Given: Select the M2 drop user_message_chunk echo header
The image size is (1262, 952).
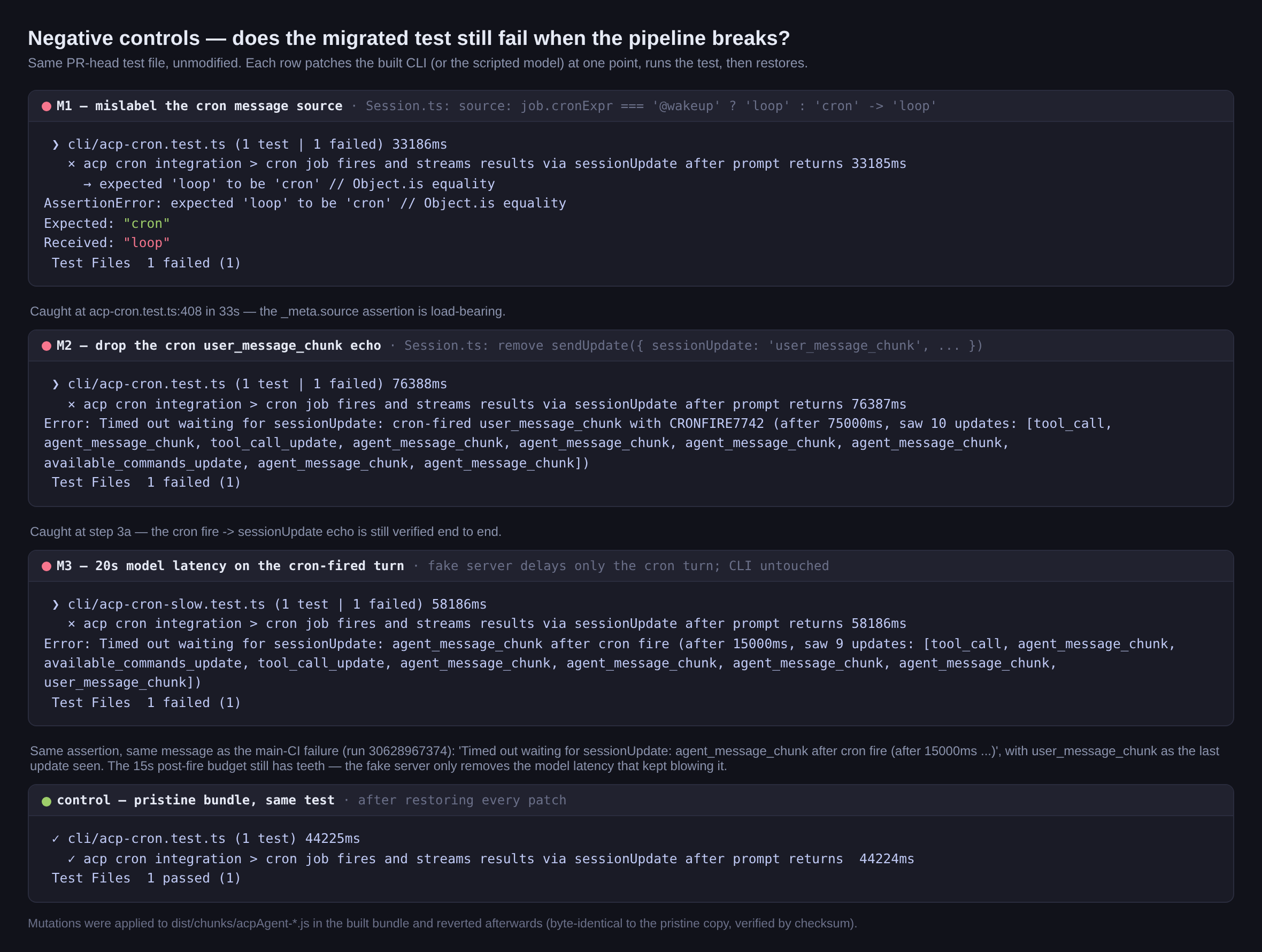Looking at the screenshot, I should (x=631, y=346).
